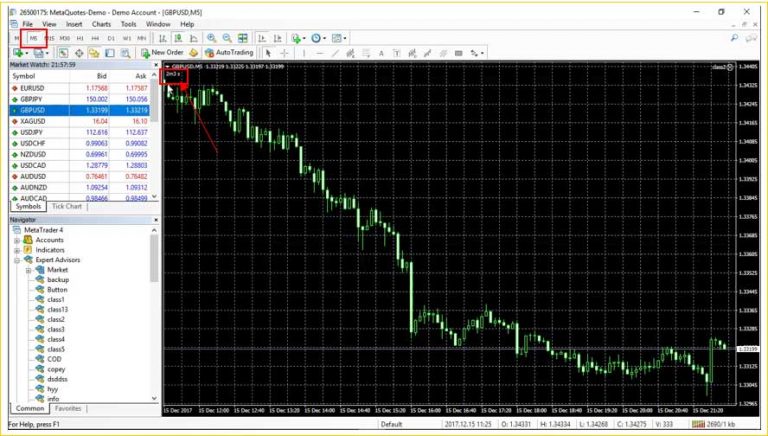Screen dimensions: 768x436
Task: Select the Arrows objects tool
Action: click(474, 53)
